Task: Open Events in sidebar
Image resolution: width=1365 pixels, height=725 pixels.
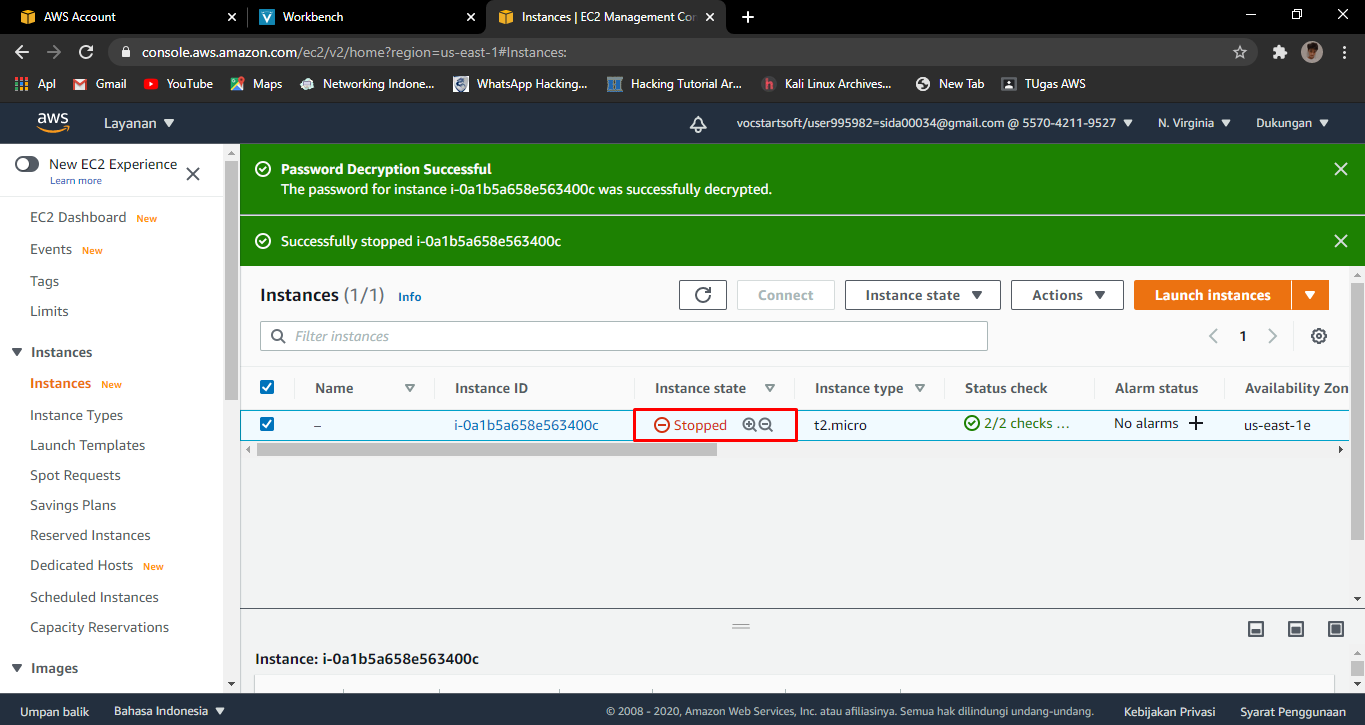Action: coord(51,249)
